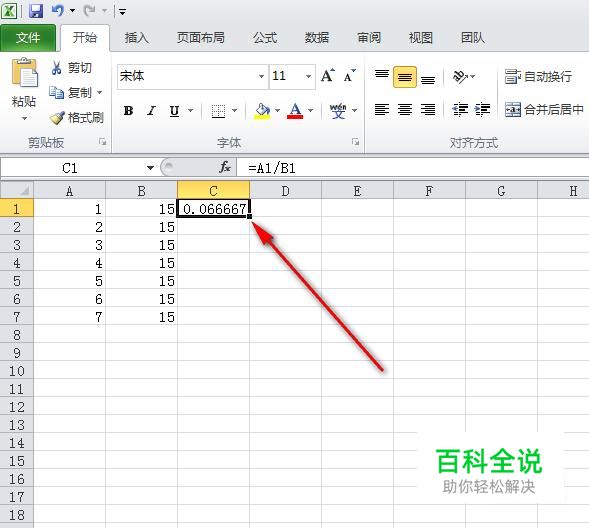Toggle align text left

point(382,110)
